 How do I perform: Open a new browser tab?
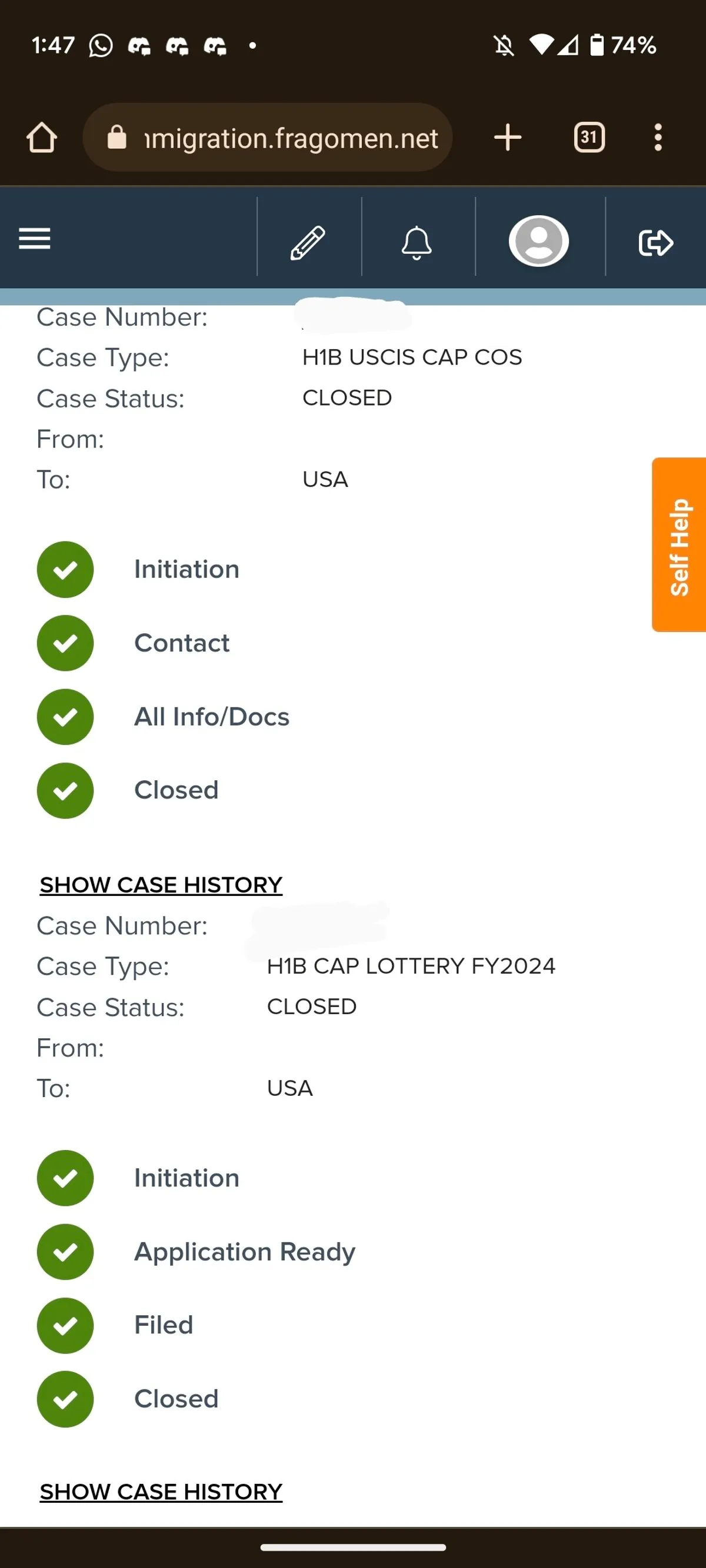coord(507,138)
